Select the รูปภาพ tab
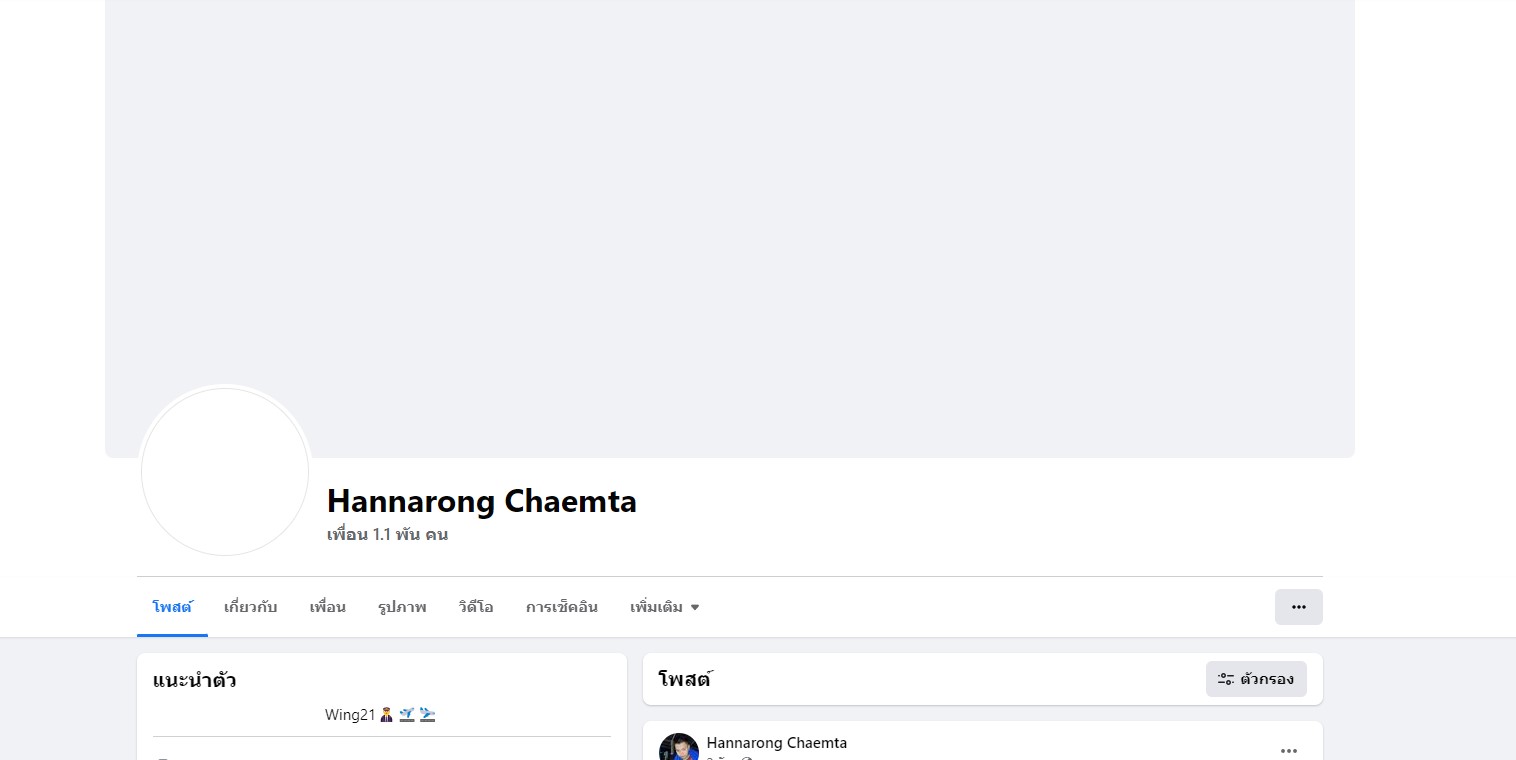 point(402,607)
